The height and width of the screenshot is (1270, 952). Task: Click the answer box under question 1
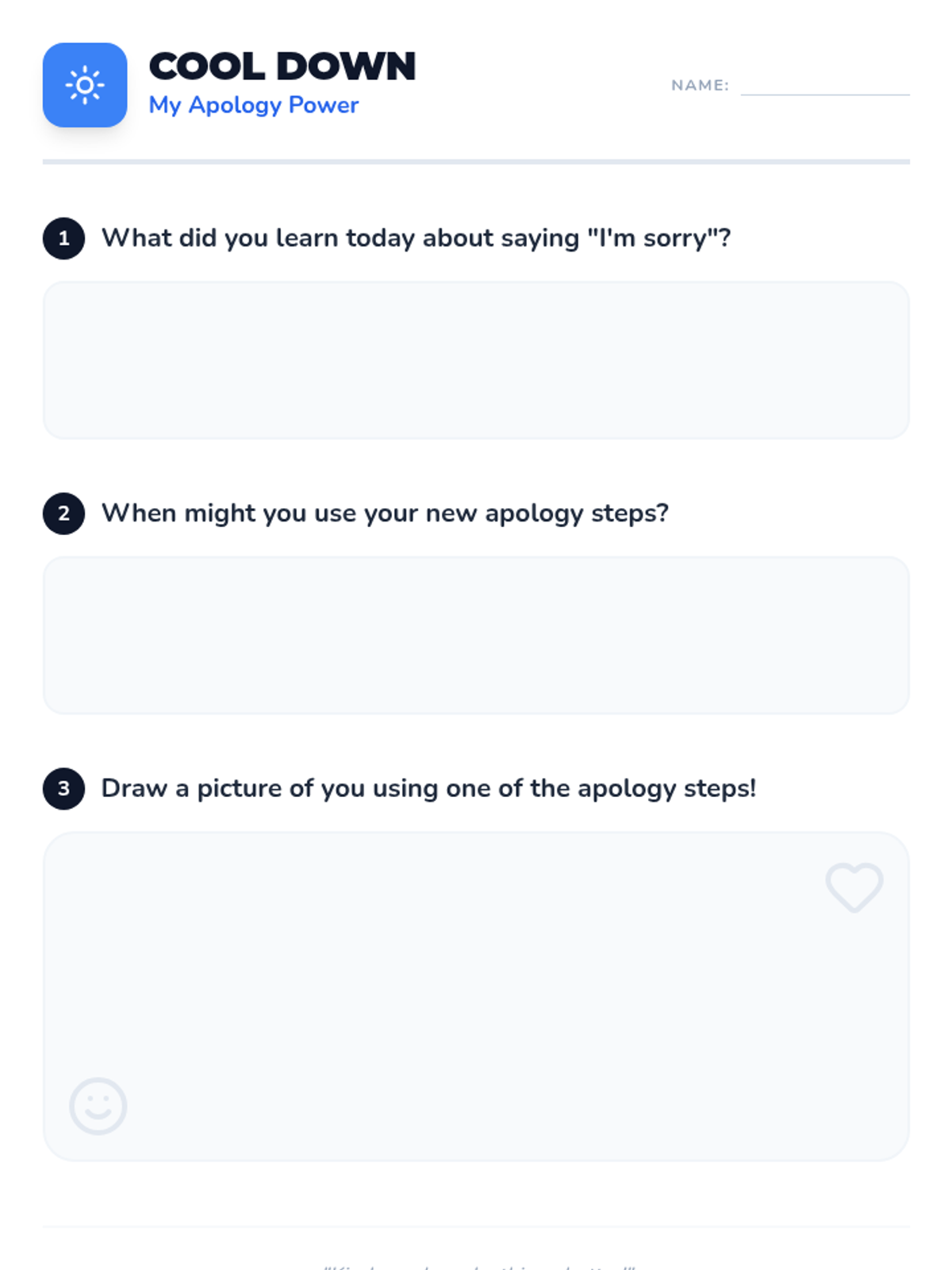coord(476,360)
